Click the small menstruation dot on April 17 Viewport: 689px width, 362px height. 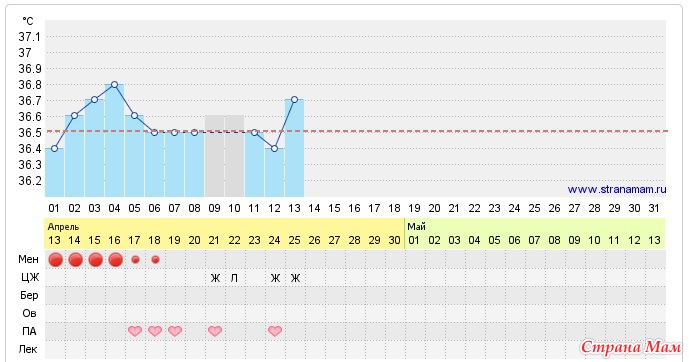(135, 260)
